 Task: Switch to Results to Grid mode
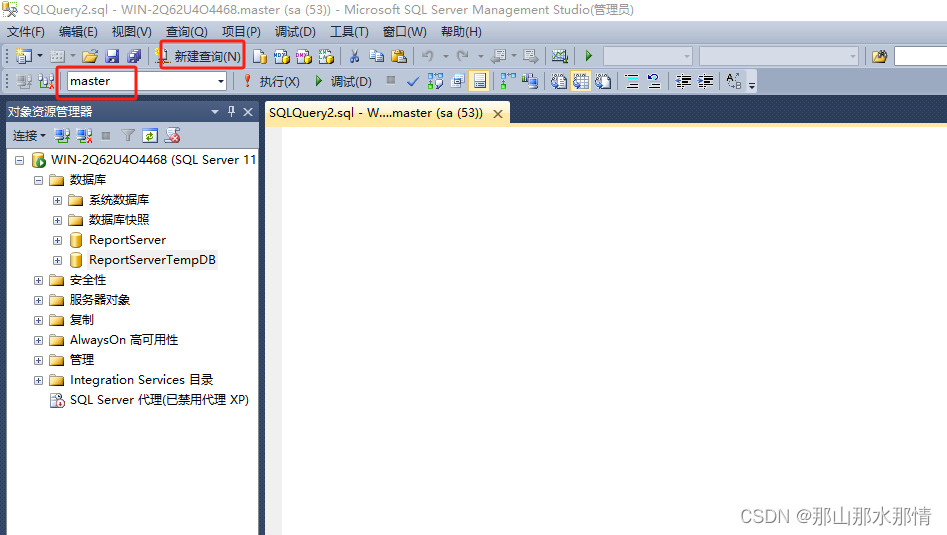click(581, 81)
